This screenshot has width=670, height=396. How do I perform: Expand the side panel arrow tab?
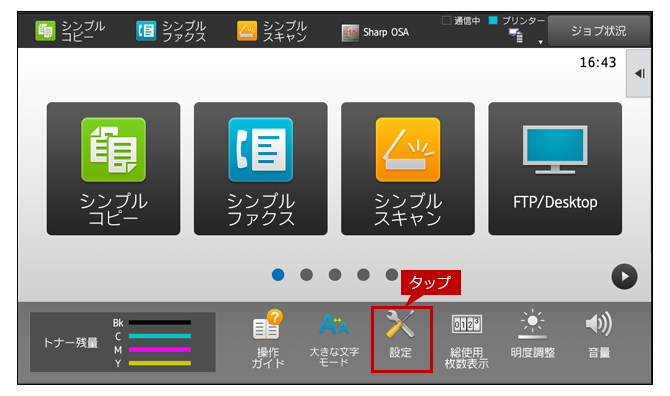pyautogui.click(x=639, y=73)
